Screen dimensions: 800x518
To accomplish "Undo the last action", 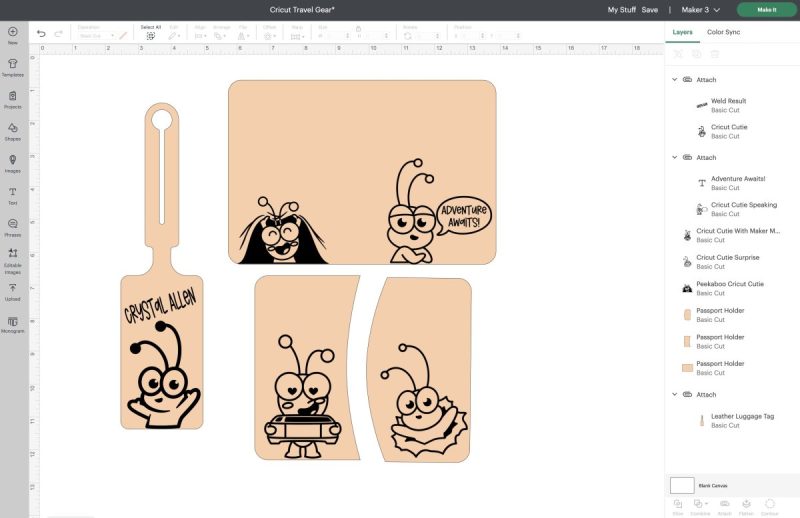I will [41, 34].
